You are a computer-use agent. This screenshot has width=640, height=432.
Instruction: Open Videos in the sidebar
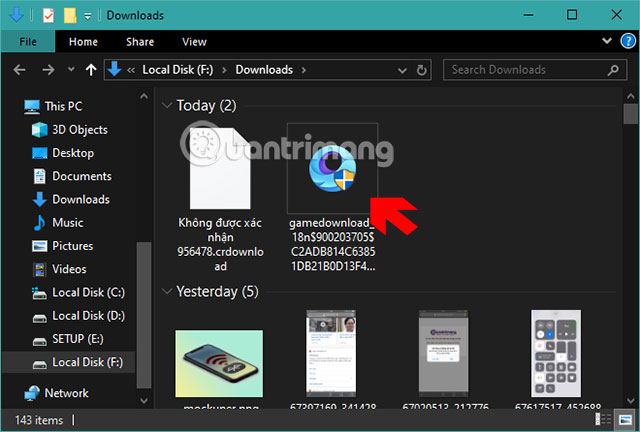click(x=59, y=269)
